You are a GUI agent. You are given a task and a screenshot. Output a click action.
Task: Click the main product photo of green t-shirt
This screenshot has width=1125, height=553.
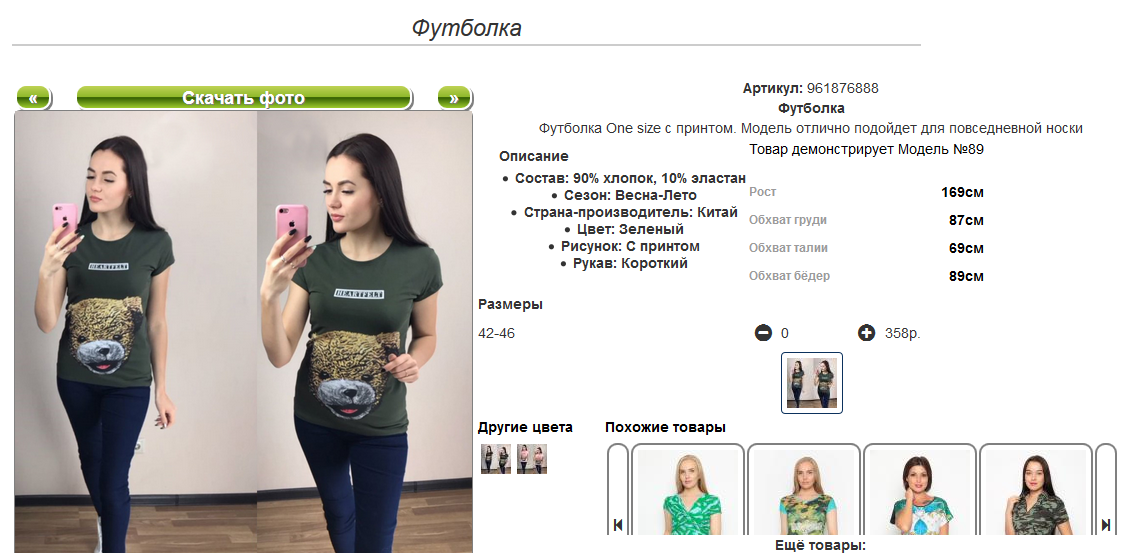(244, 332)
